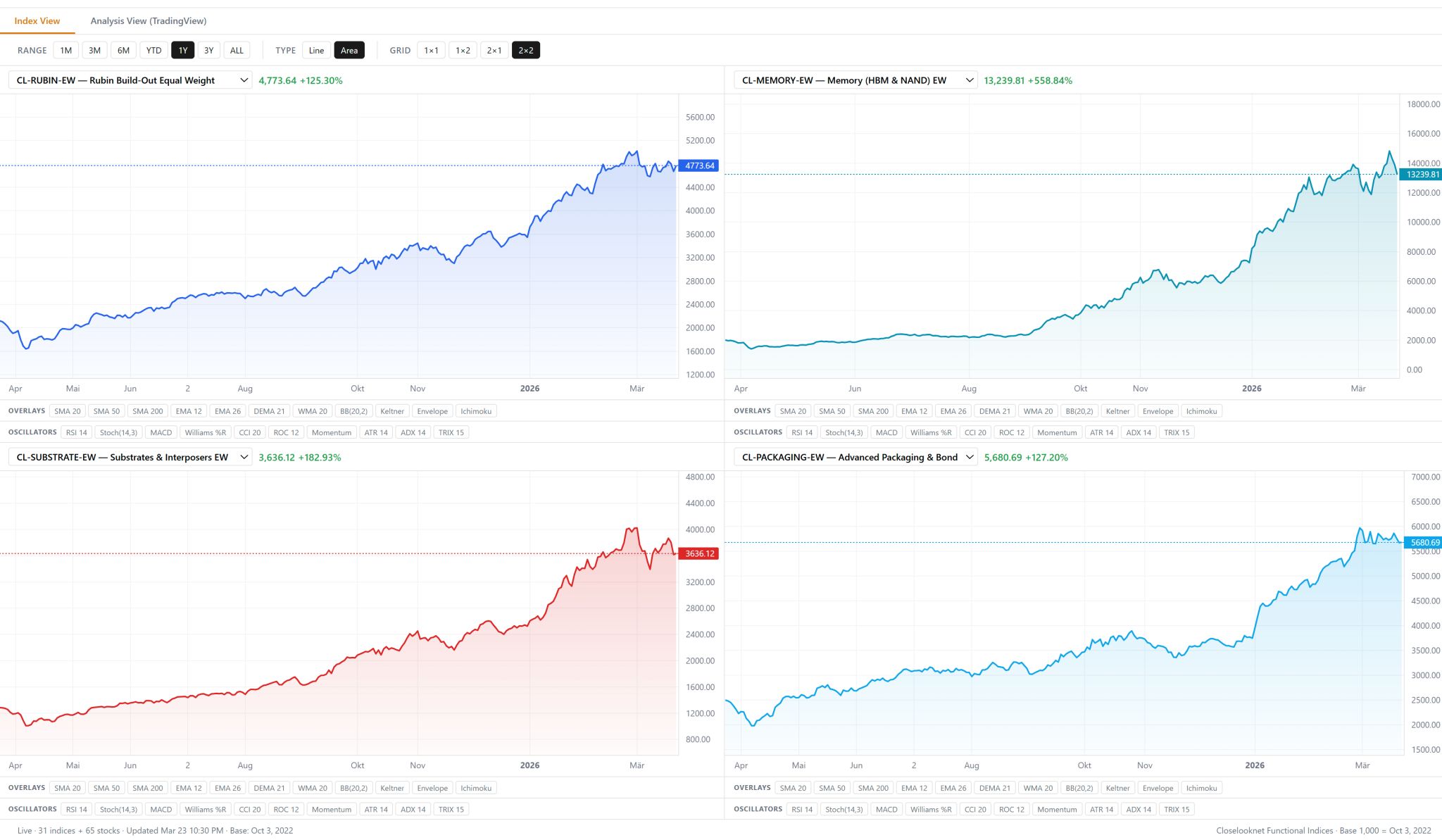This screenshot has height=840, width=1442.
Task: Set range to ALL
Action: click(237, 50)
